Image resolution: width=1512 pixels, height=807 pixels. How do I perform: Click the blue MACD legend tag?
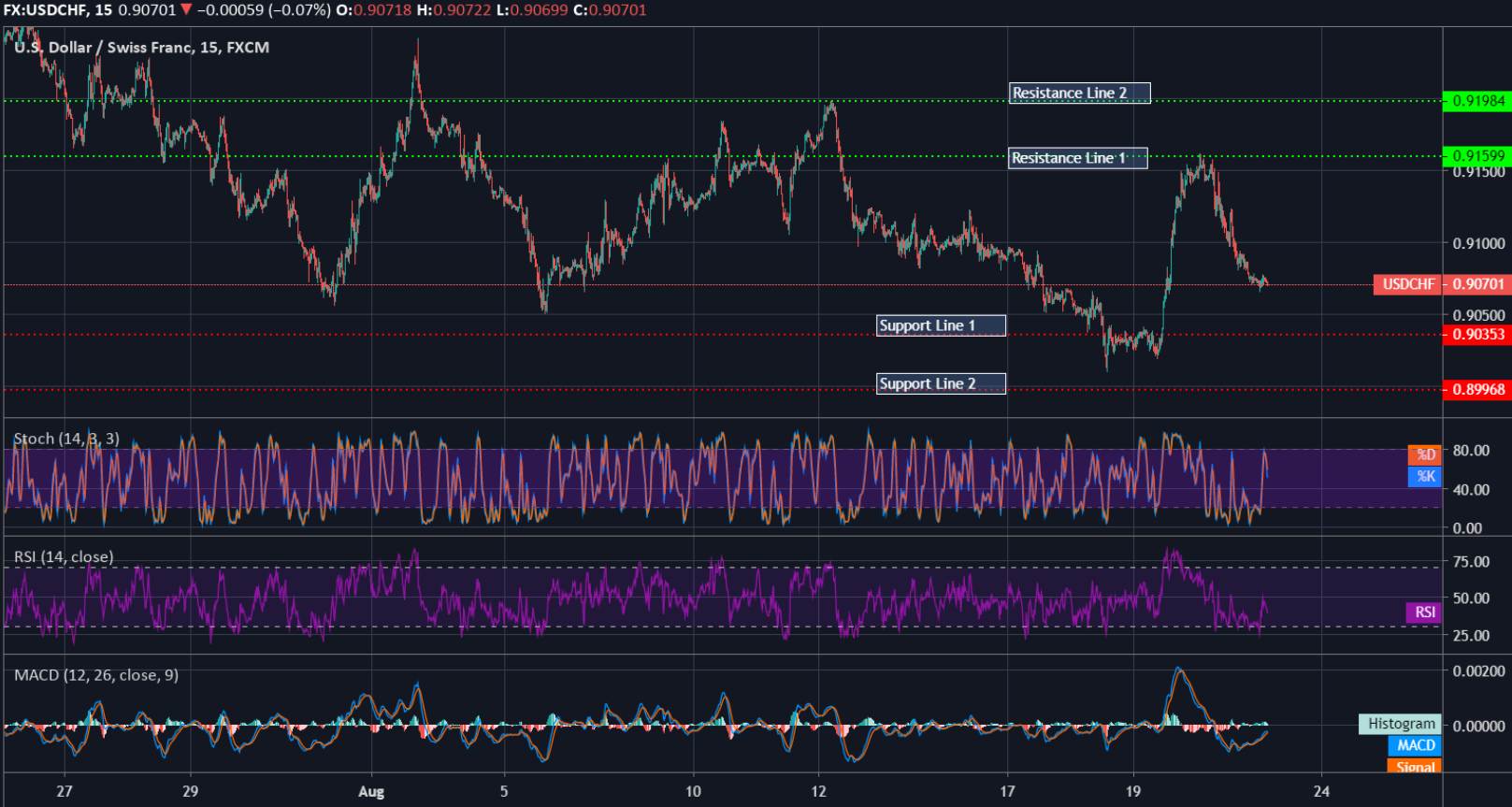coord(1416,745)
